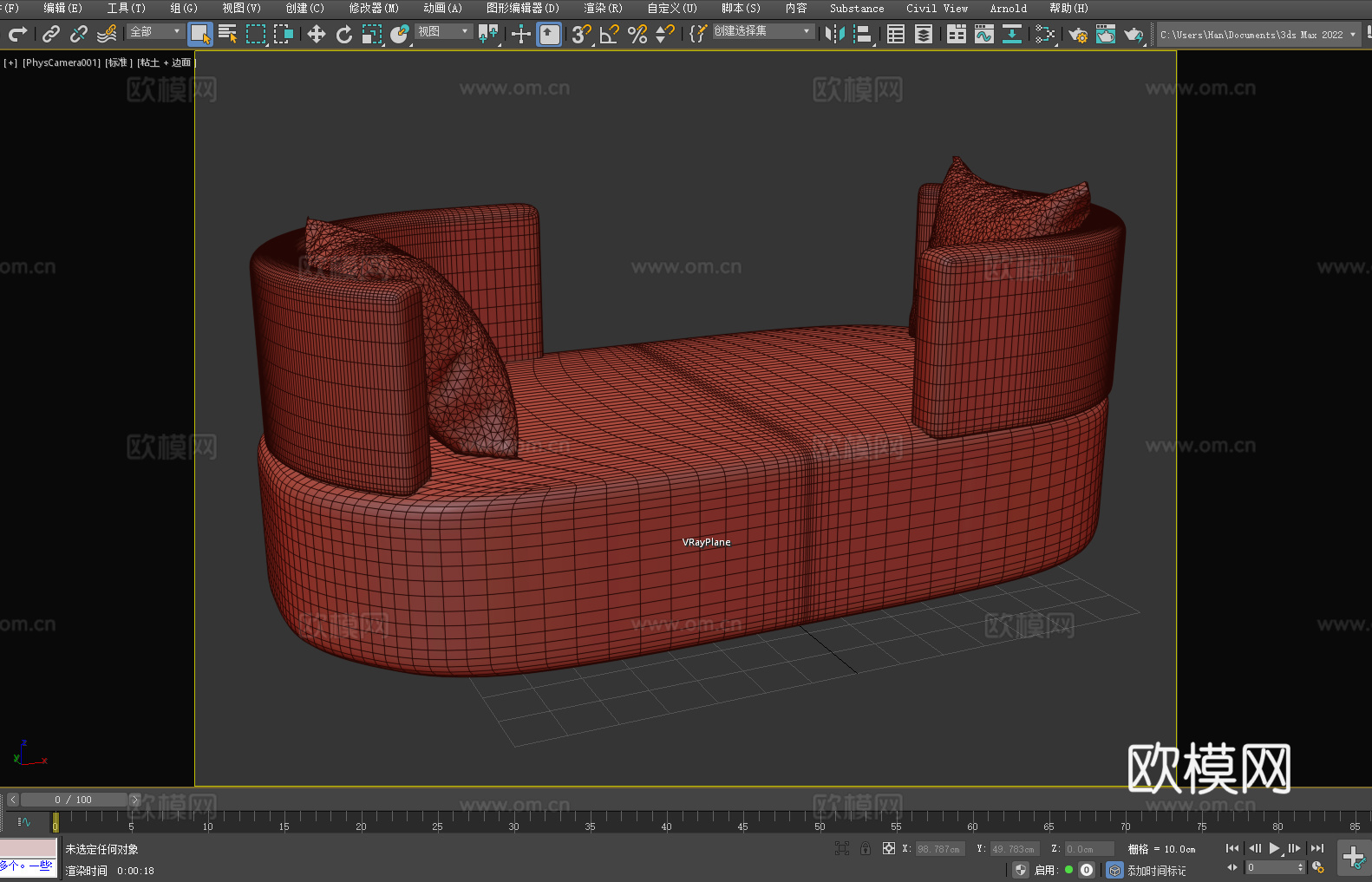Click the 添加时间标记 label
This screenshot has width=1372, height=882.
1156,870
